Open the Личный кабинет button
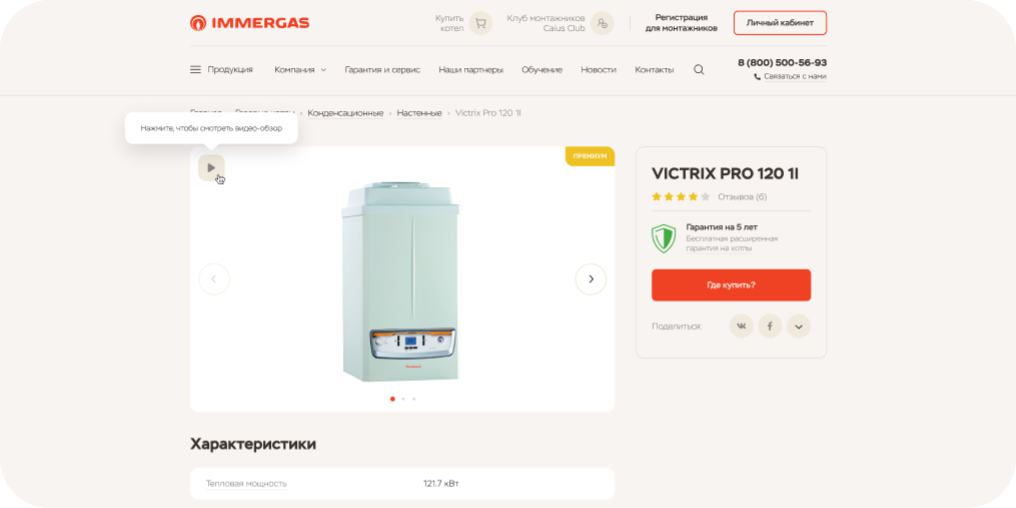The image size is (1016, 508). pos(780,23)
